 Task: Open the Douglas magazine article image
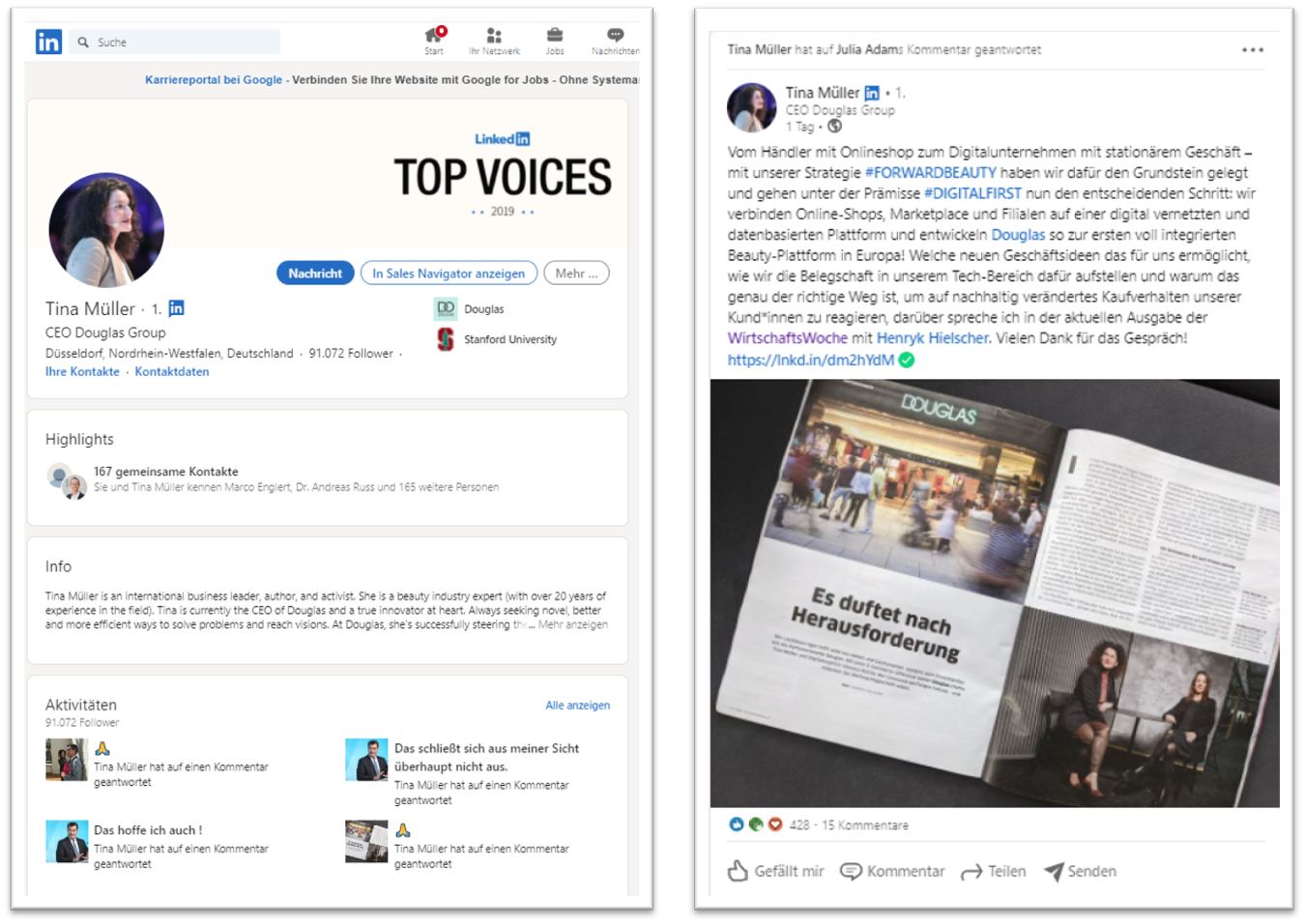pos(995,592)
